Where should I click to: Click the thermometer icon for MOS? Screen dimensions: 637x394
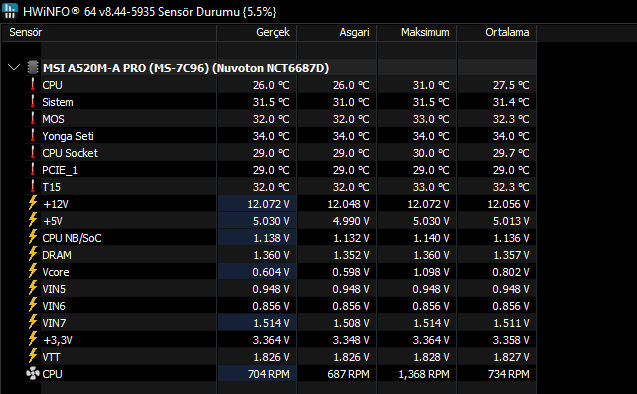point(33,119)
